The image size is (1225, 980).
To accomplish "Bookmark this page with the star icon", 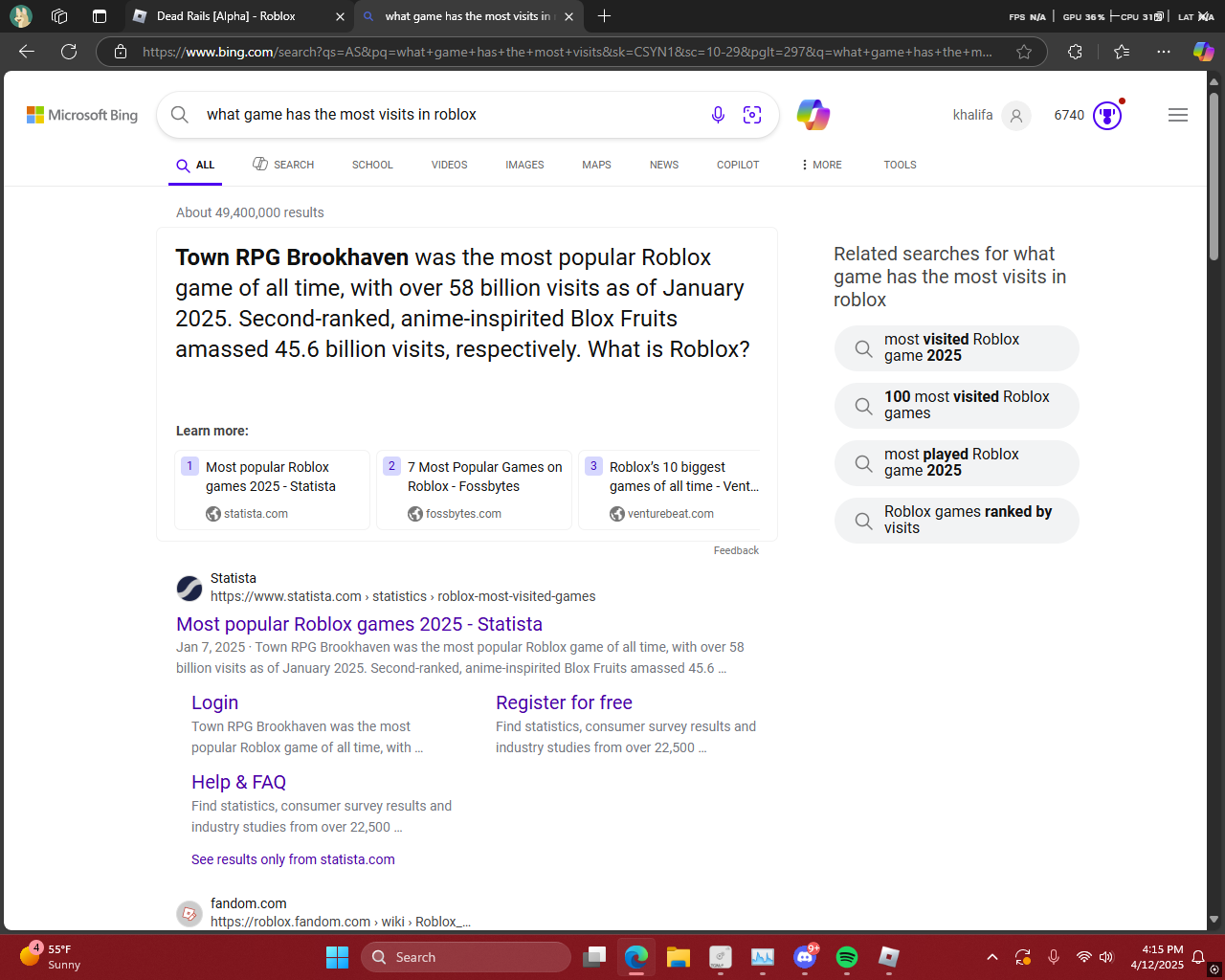I will tap(1024, 52).
